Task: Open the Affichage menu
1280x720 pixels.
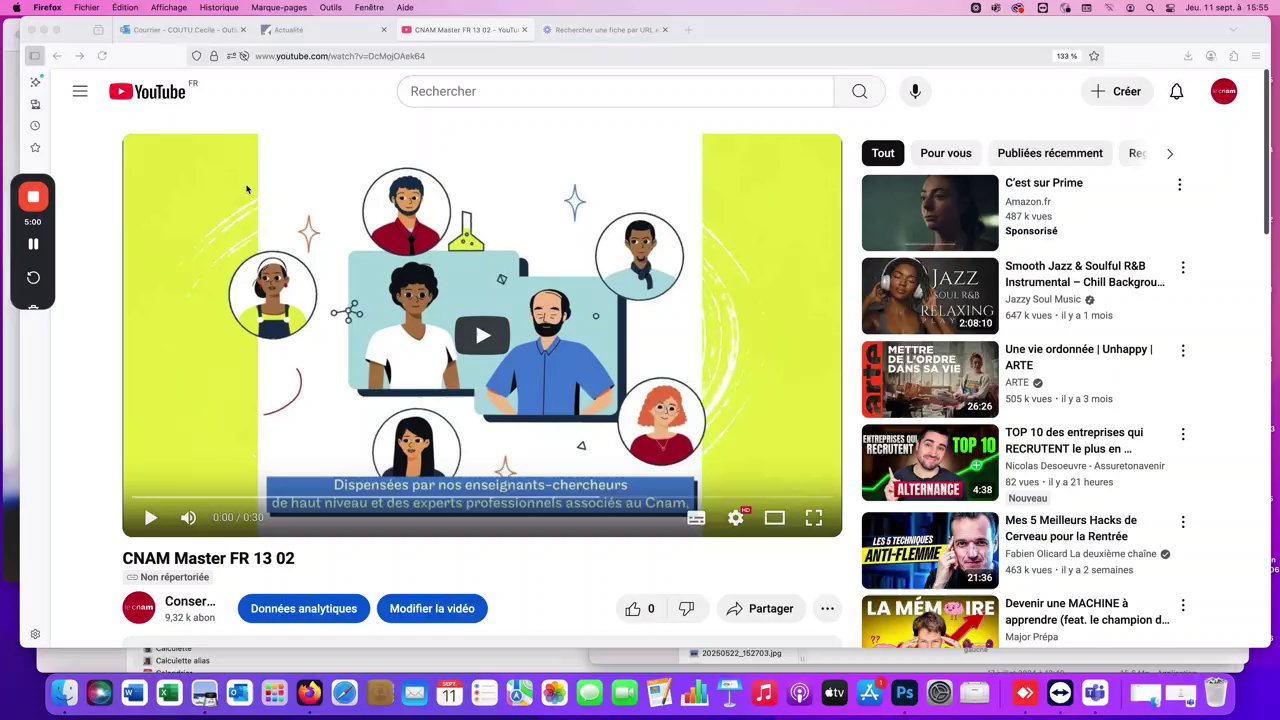Action: click(169, 7)
